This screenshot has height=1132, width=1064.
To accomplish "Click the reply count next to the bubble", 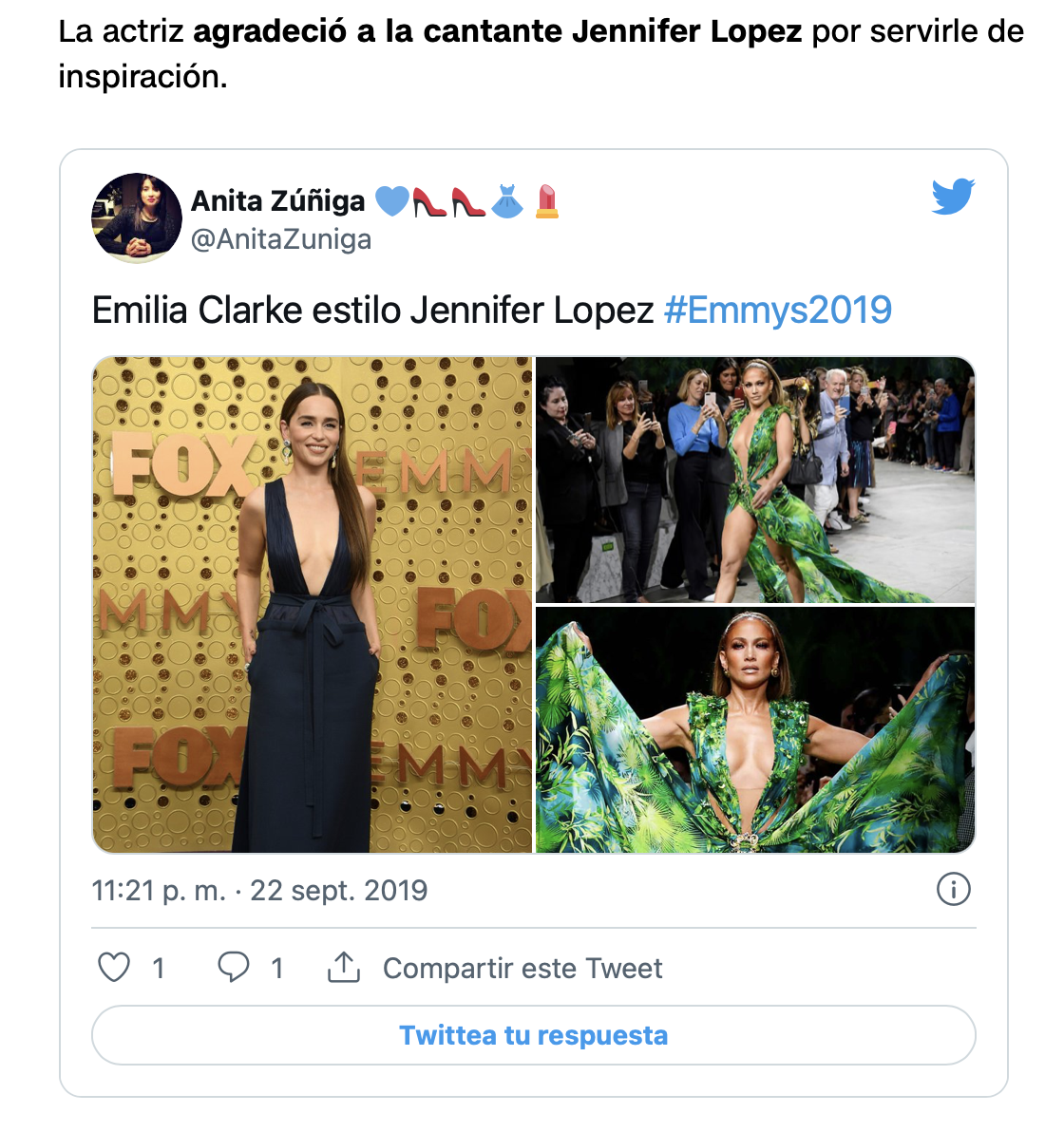I will coord(276,969).
